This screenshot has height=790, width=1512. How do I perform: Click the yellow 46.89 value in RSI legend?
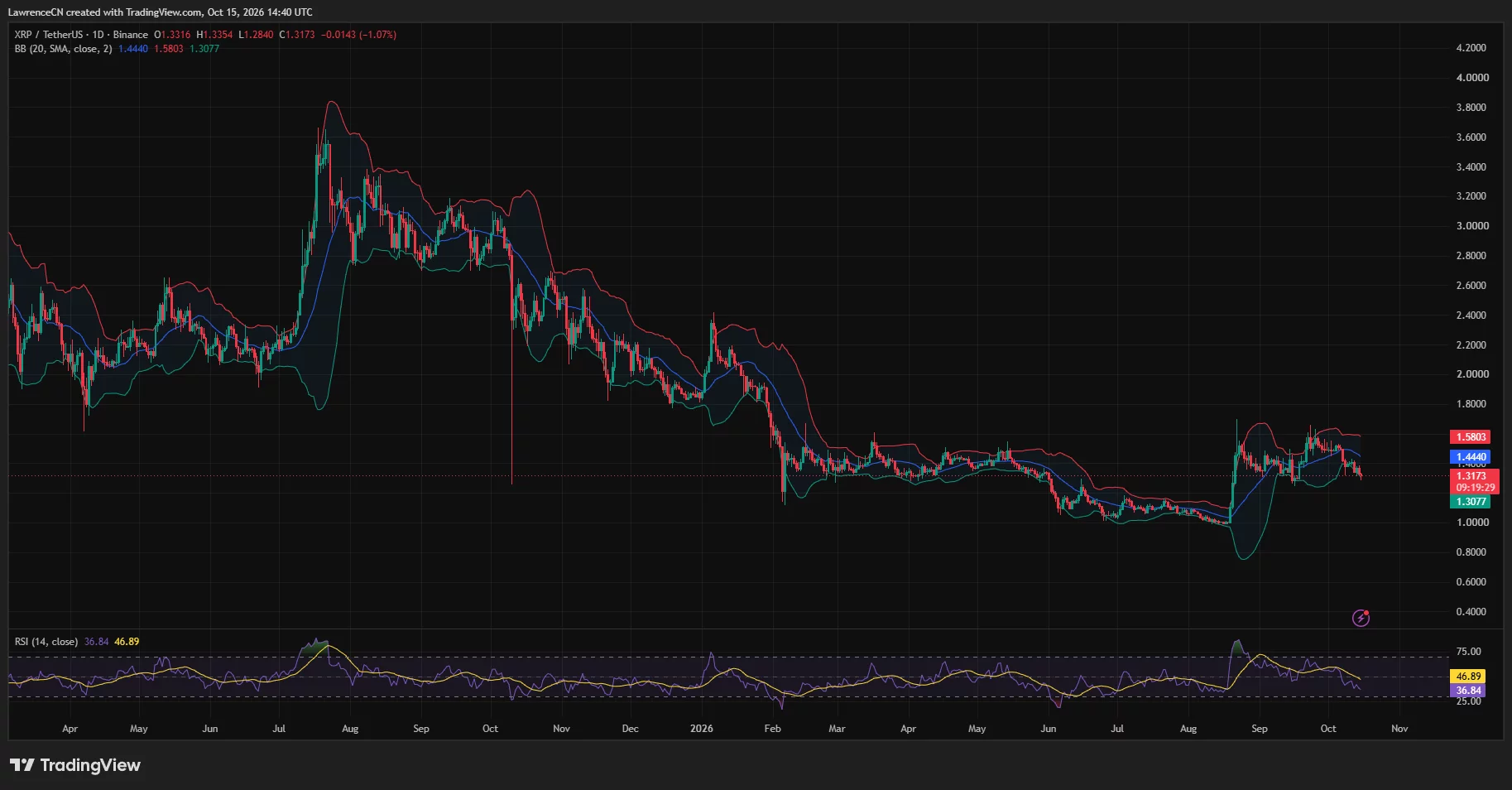coord(127,642)
